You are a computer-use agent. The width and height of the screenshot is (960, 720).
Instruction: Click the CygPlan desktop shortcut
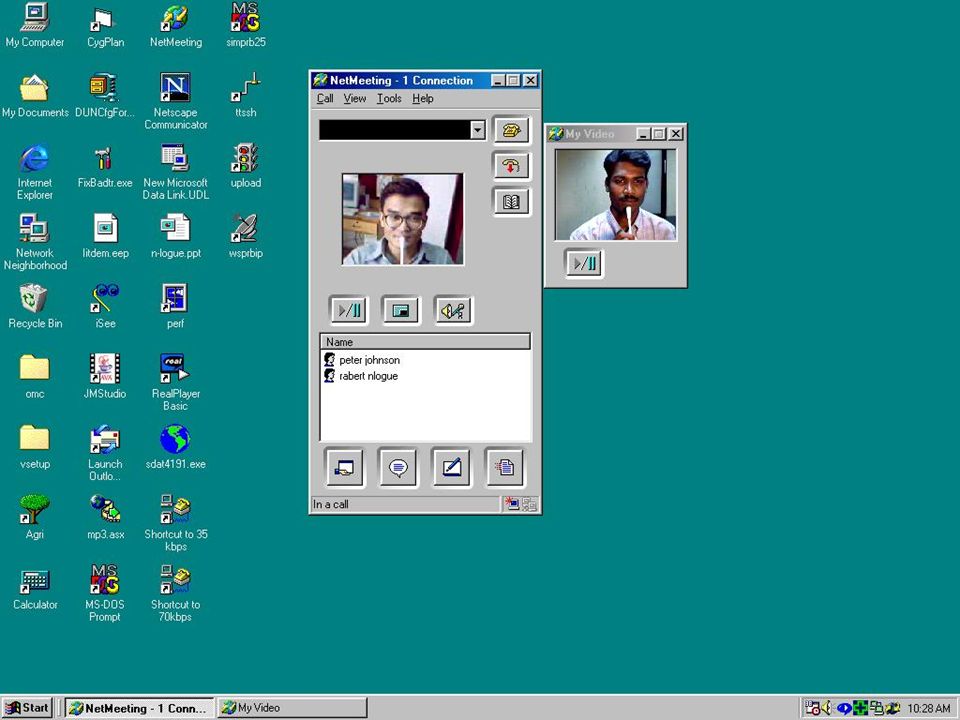click(105, 26)
